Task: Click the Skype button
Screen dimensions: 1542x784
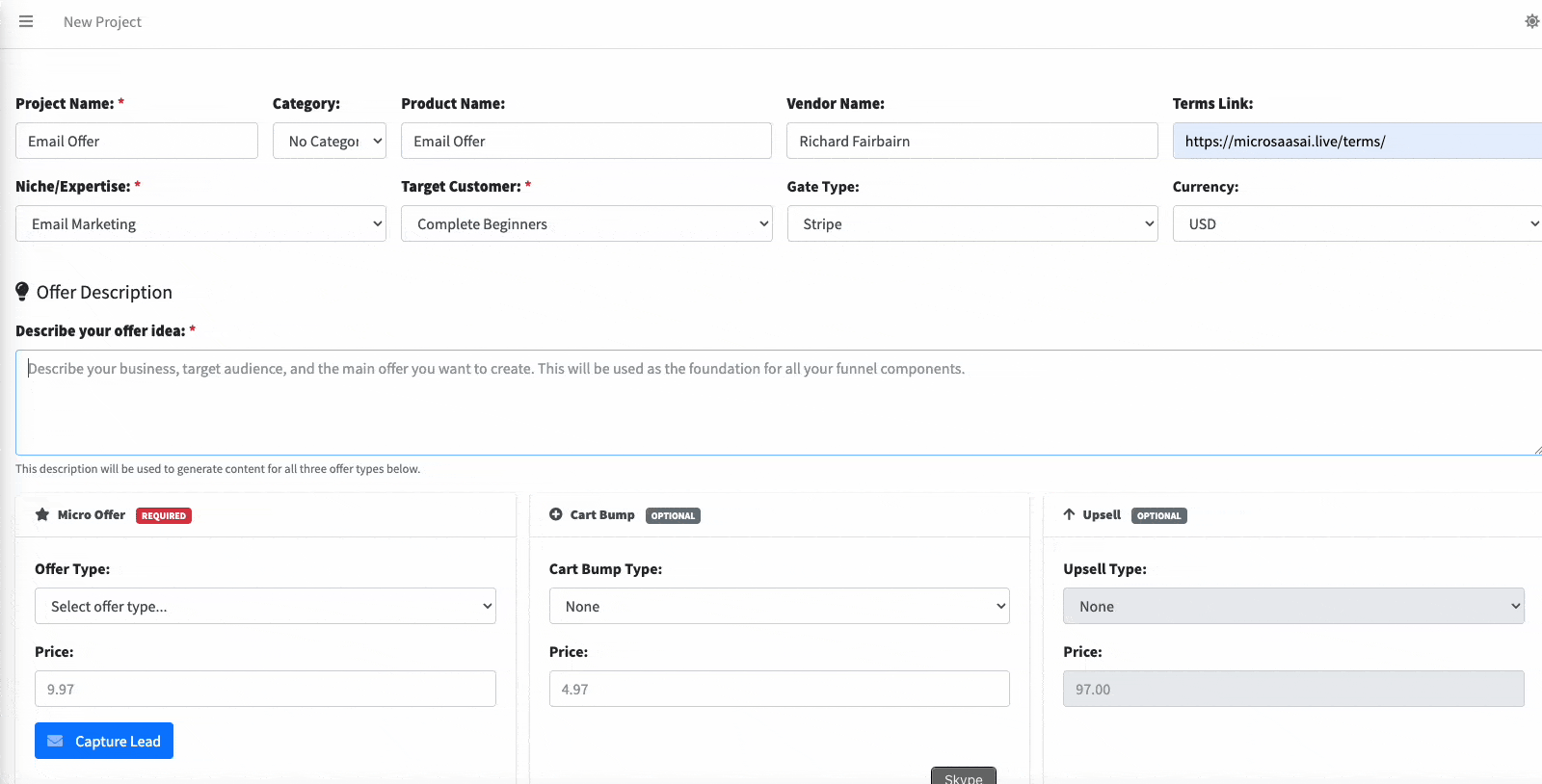Action: (963, 776)
